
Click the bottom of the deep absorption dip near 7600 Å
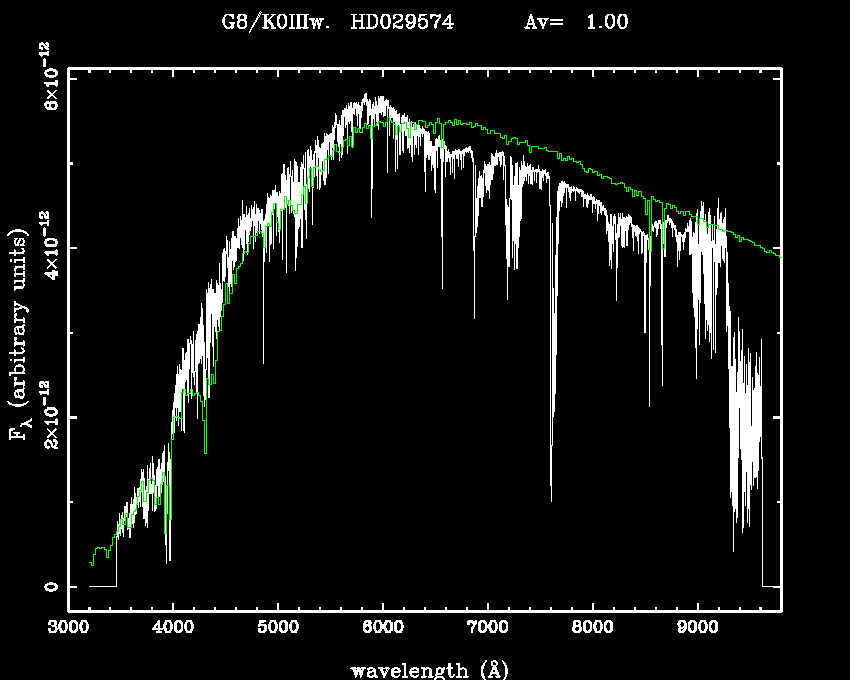point(551,498)
